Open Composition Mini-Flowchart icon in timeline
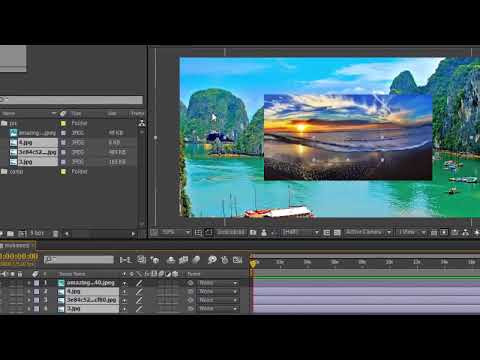Viewport: 480px width, 360px height. click(126, 260)
